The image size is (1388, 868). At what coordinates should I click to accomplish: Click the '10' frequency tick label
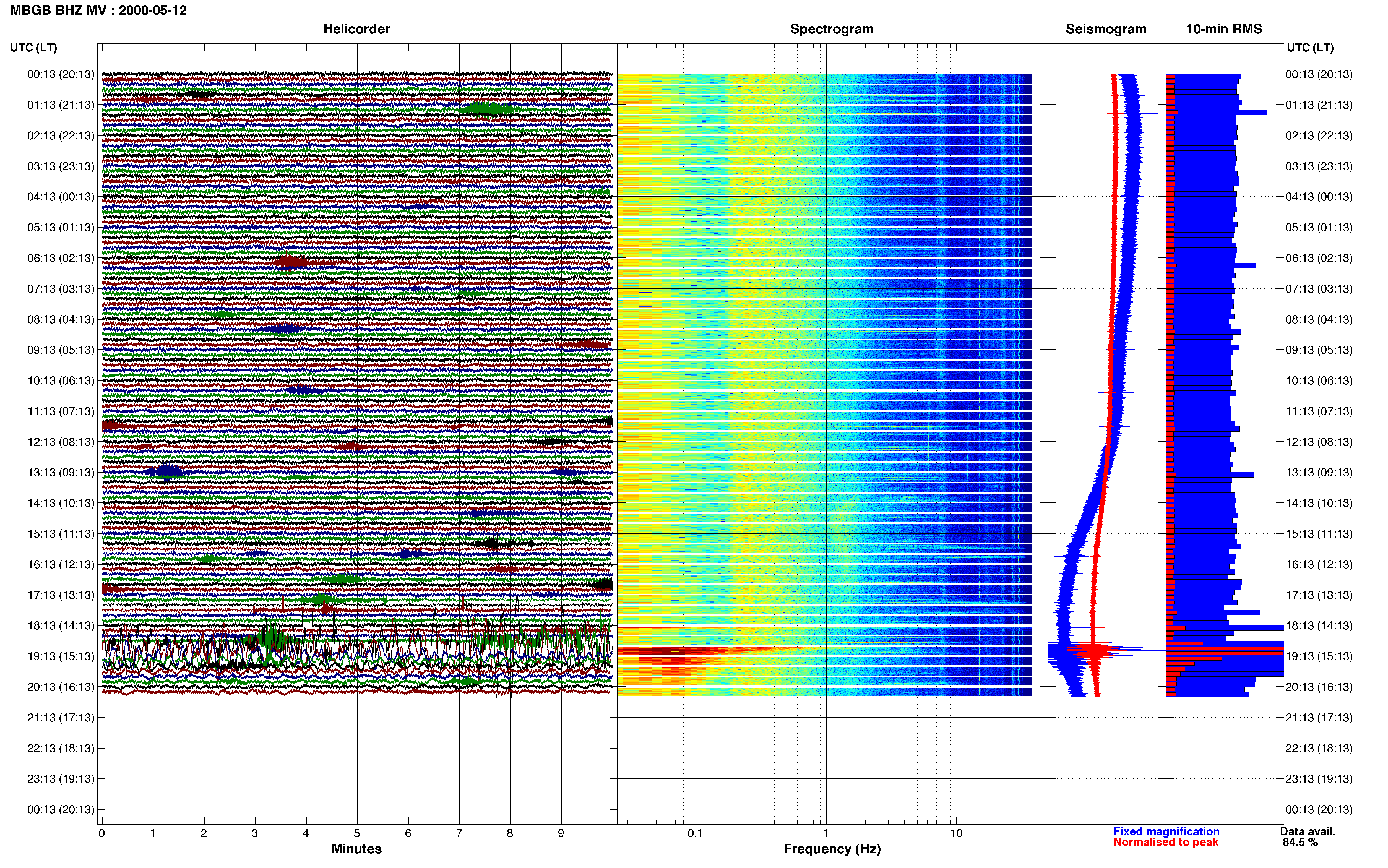[x=956, y=833]
